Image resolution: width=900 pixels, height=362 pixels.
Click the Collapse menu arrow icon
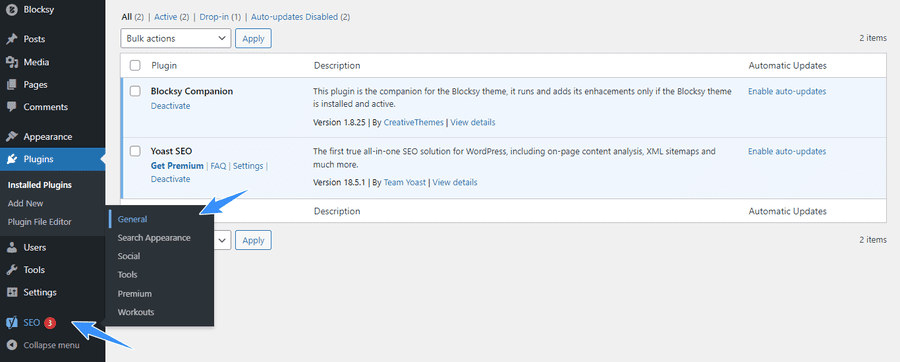click(11, 345)
